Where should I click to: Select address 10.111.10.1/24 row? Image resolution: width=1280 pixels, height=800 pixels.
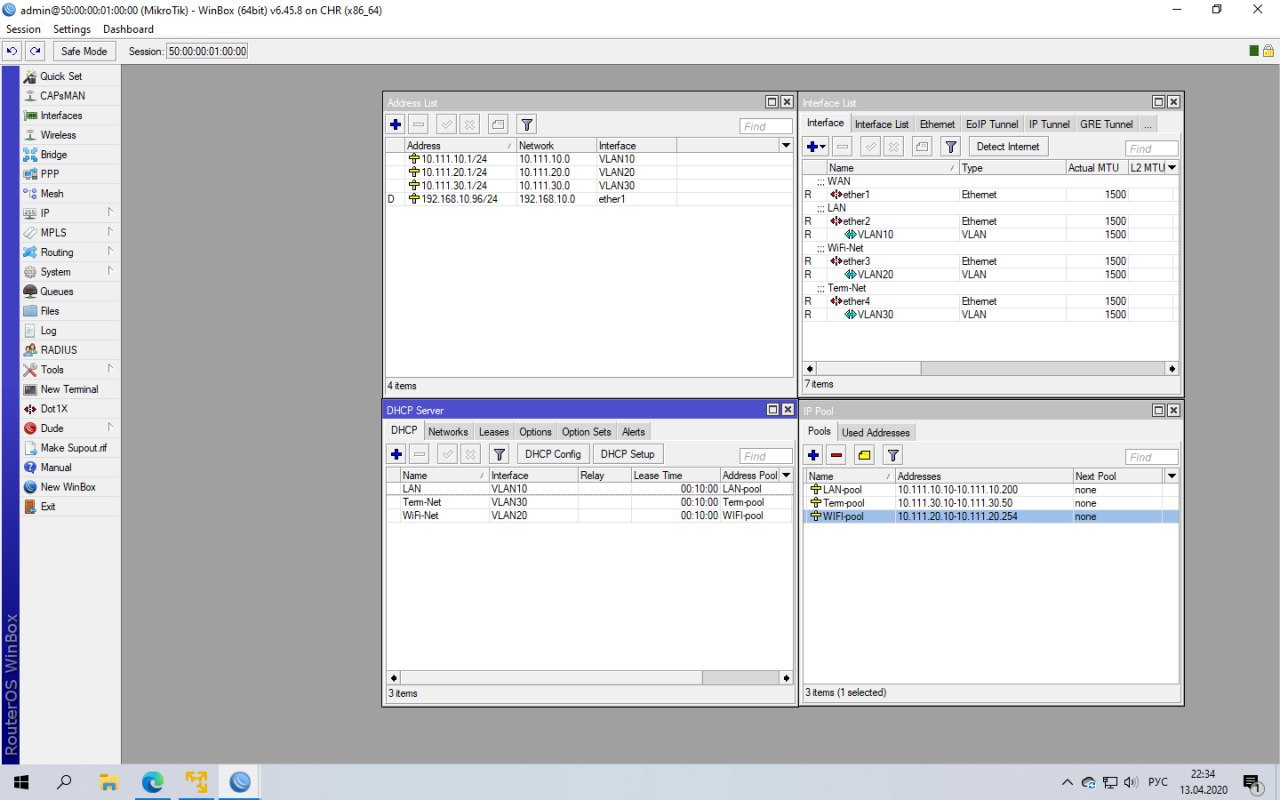pyautogui.click(x=590, y=159)
